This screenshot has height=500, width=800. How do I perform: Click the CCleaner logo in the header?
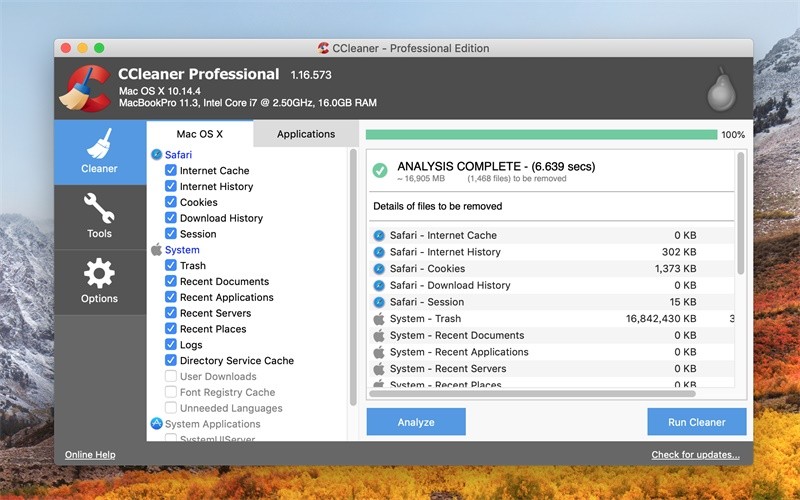tap(85, 88)
